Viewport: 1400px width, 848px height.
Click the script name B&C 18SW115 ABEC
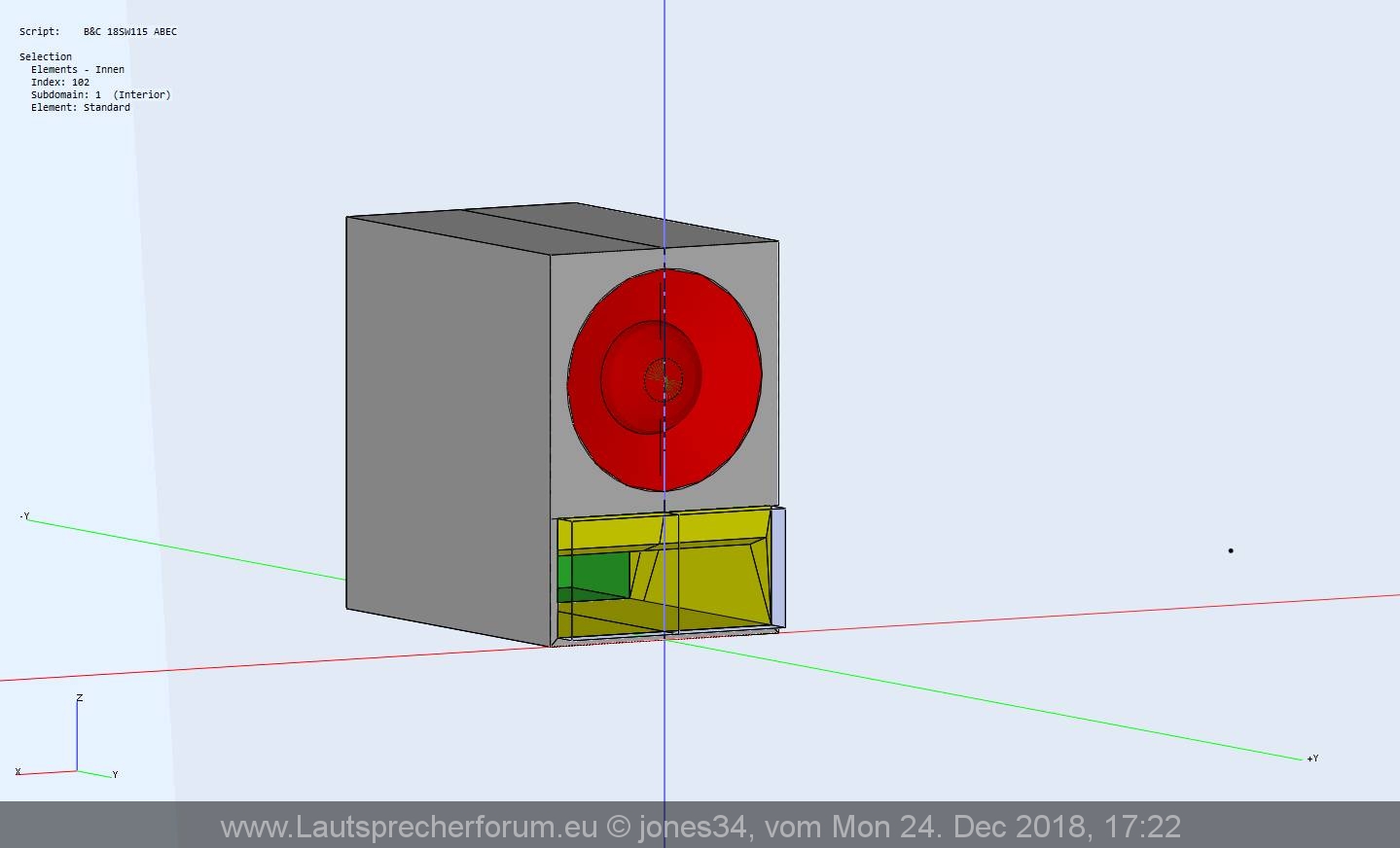[129, 31]
